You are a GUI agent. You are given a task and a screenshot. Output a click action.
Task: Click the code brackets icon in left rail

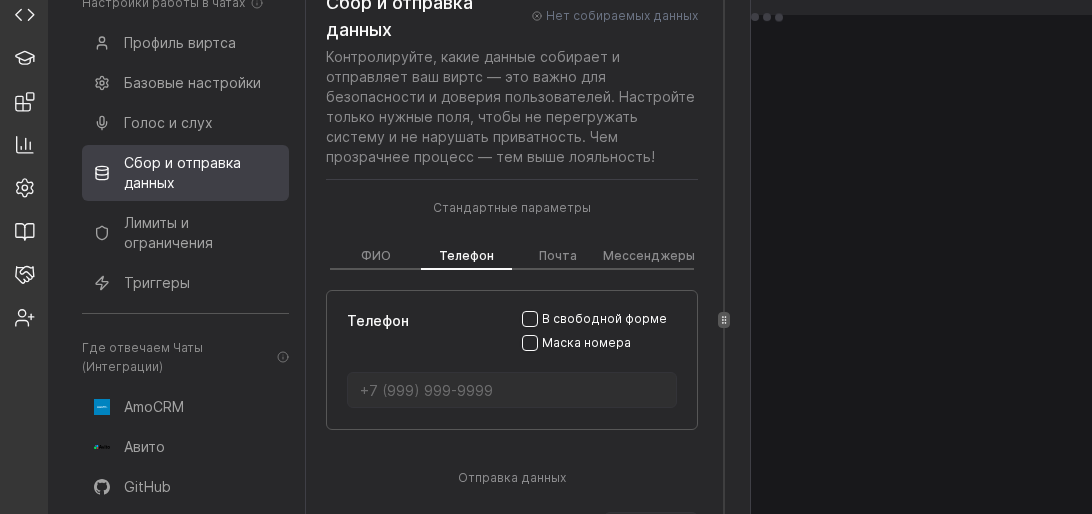25,15
